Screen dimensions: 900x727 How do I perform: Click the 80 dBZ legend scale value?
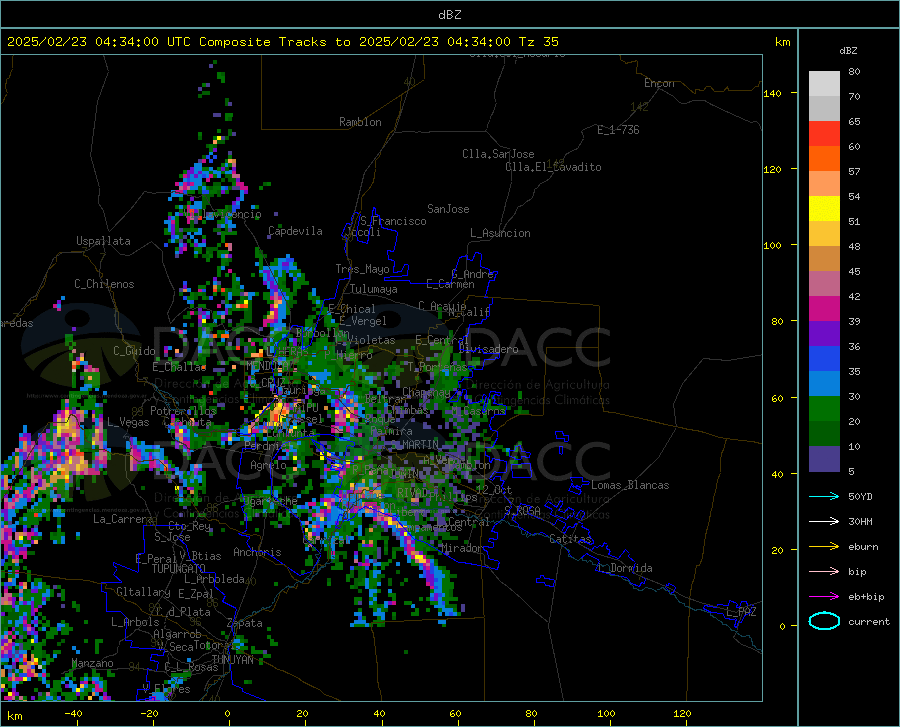tap(854, 72)
